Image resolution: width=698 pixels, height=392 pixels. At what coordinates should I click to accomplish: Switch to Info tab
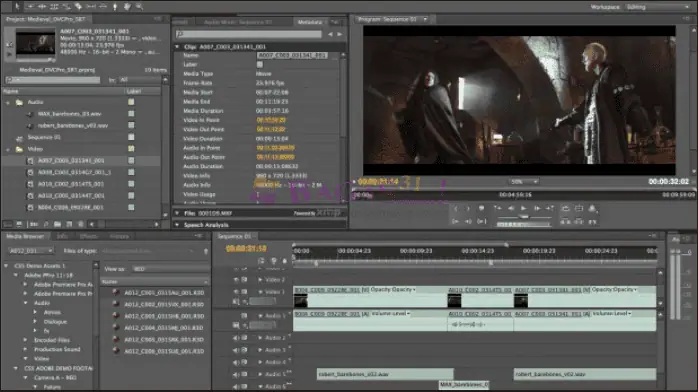coord(62,236)
